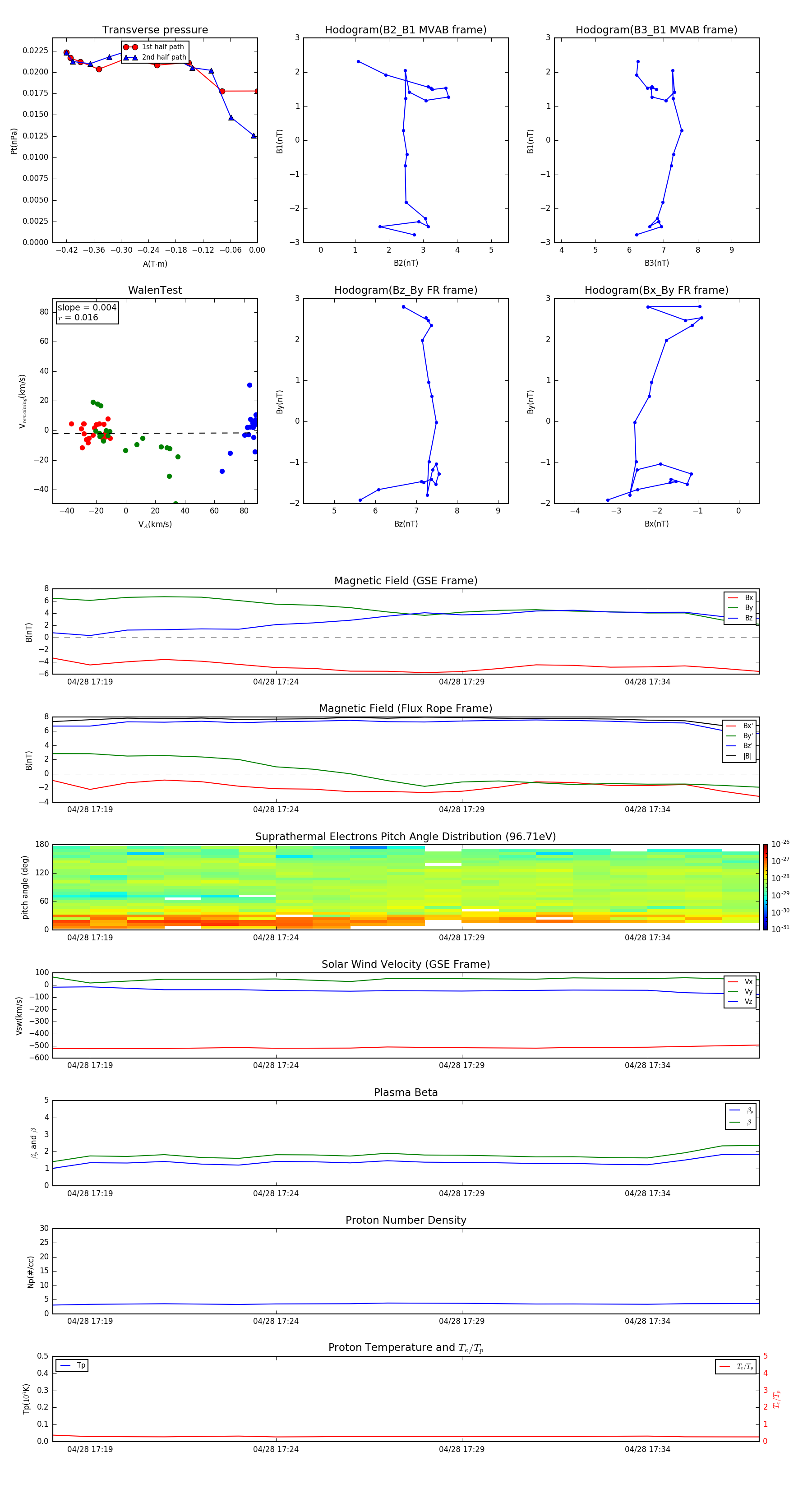Click the 'Transverse pressure' plot title
This screenshot has width=812, height=1489.
155,30
